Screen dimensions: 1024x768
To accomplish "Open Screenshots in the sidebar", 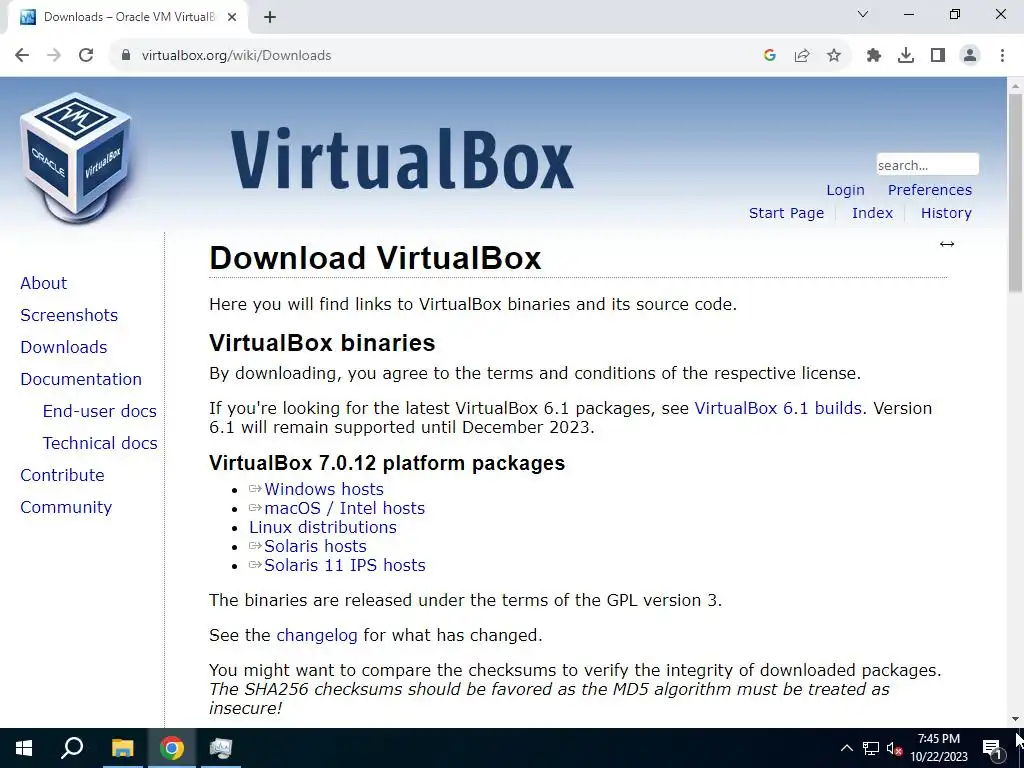I will point(69,315).
